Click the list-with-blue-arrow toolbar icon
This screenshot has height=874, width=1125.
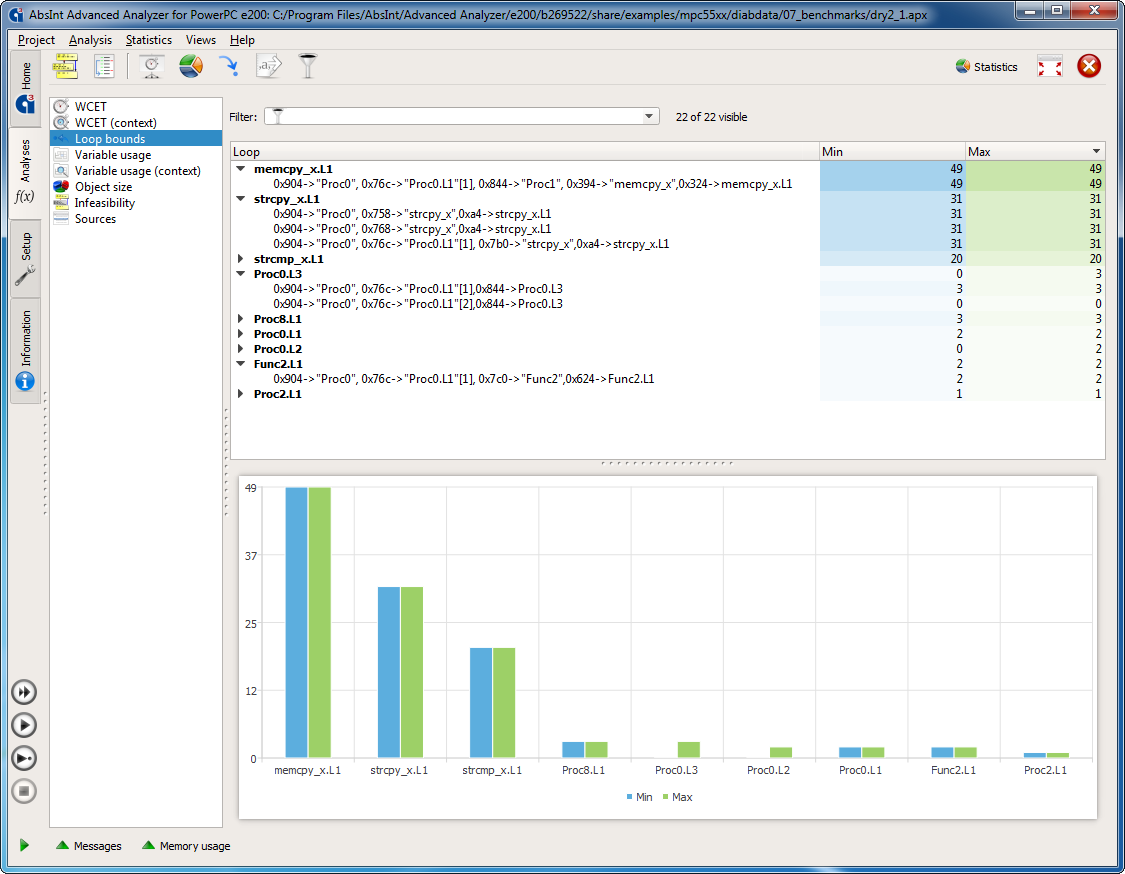point(104,66)
